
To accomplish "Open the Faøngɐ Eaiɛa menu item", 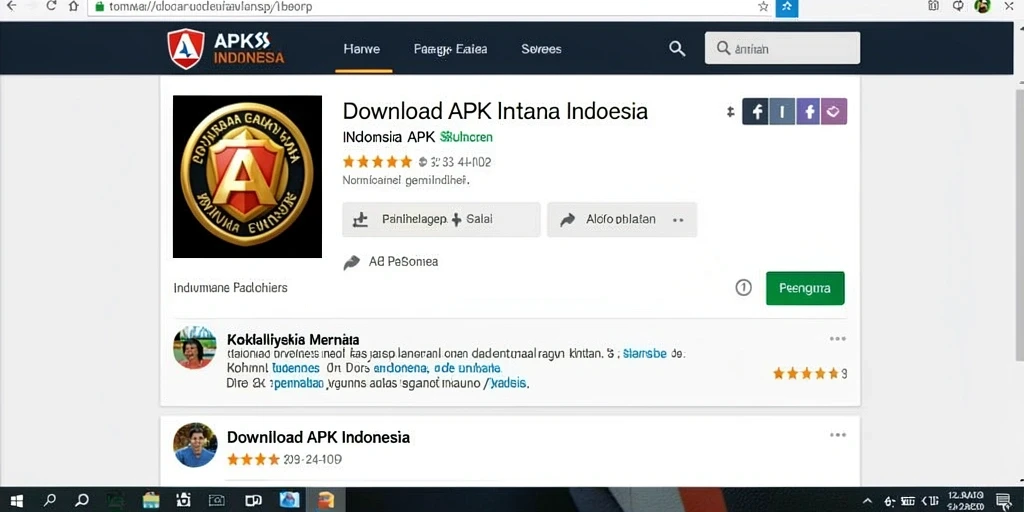I will pos(451,49).
